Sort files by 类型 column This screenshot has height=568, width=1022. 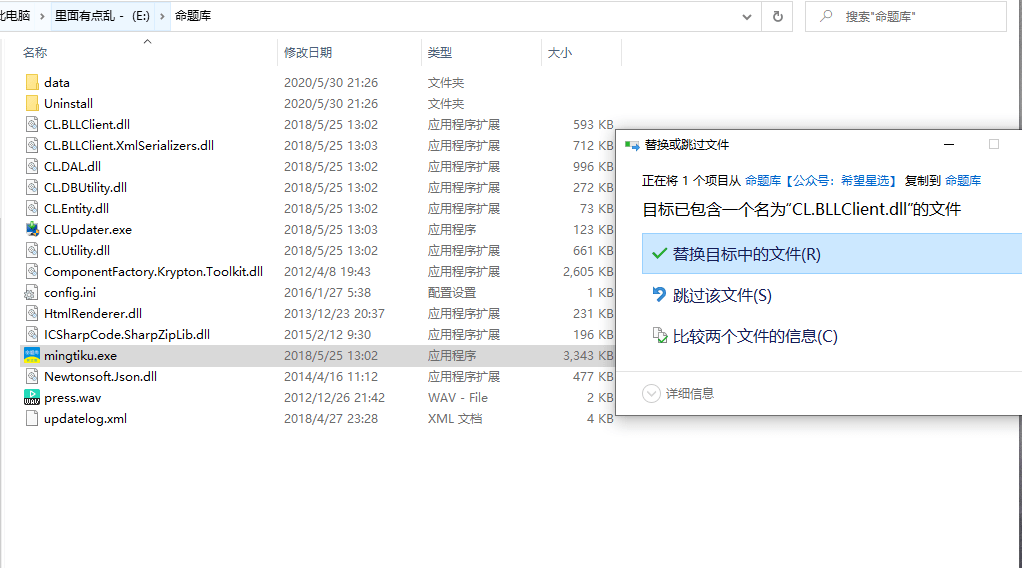(x=439, y=53)
